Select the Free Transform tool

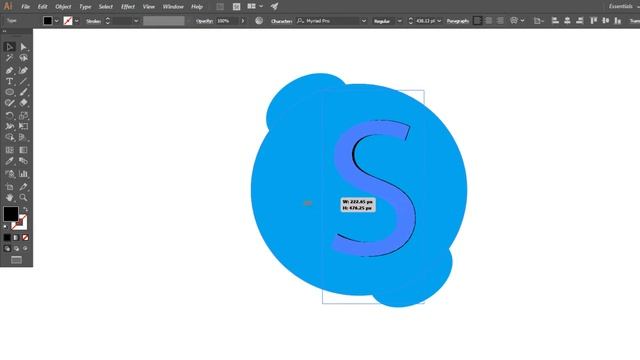[x=23, y=127]
